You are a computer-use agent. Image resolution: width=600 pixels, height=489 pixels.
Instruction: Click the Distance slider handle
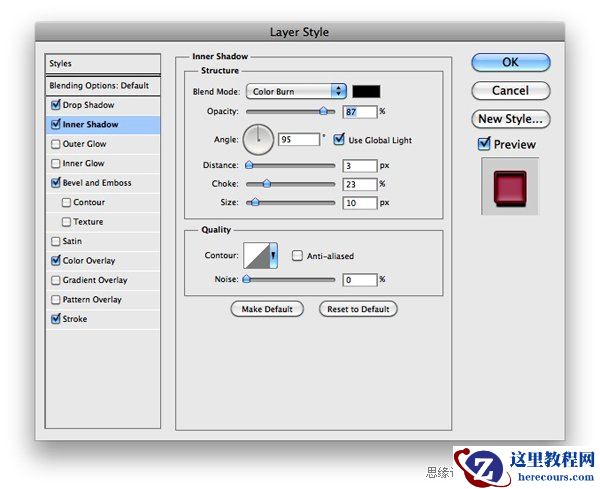click(x=249, y=165)
